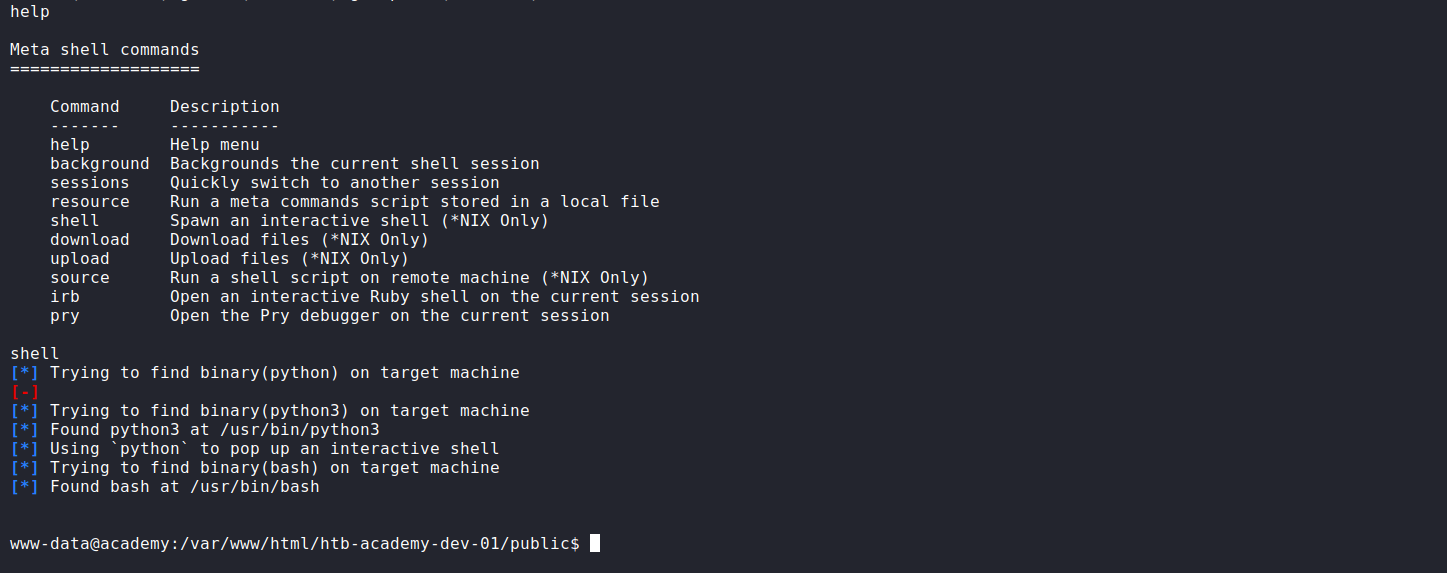Click the 'Description' column header
Screen dimensions: 1447x573
coord(225,107)
